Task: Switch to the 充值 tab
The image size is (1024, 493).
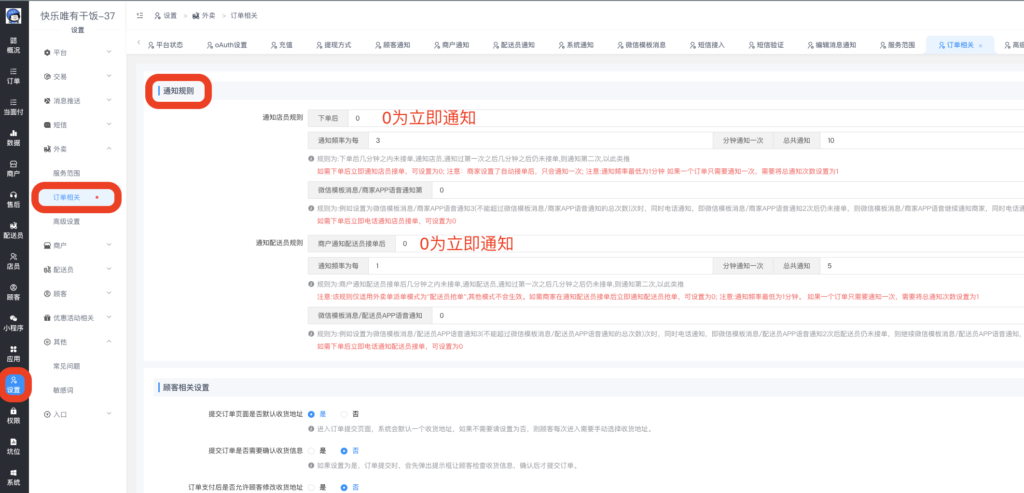Action: tap(281, 45)
